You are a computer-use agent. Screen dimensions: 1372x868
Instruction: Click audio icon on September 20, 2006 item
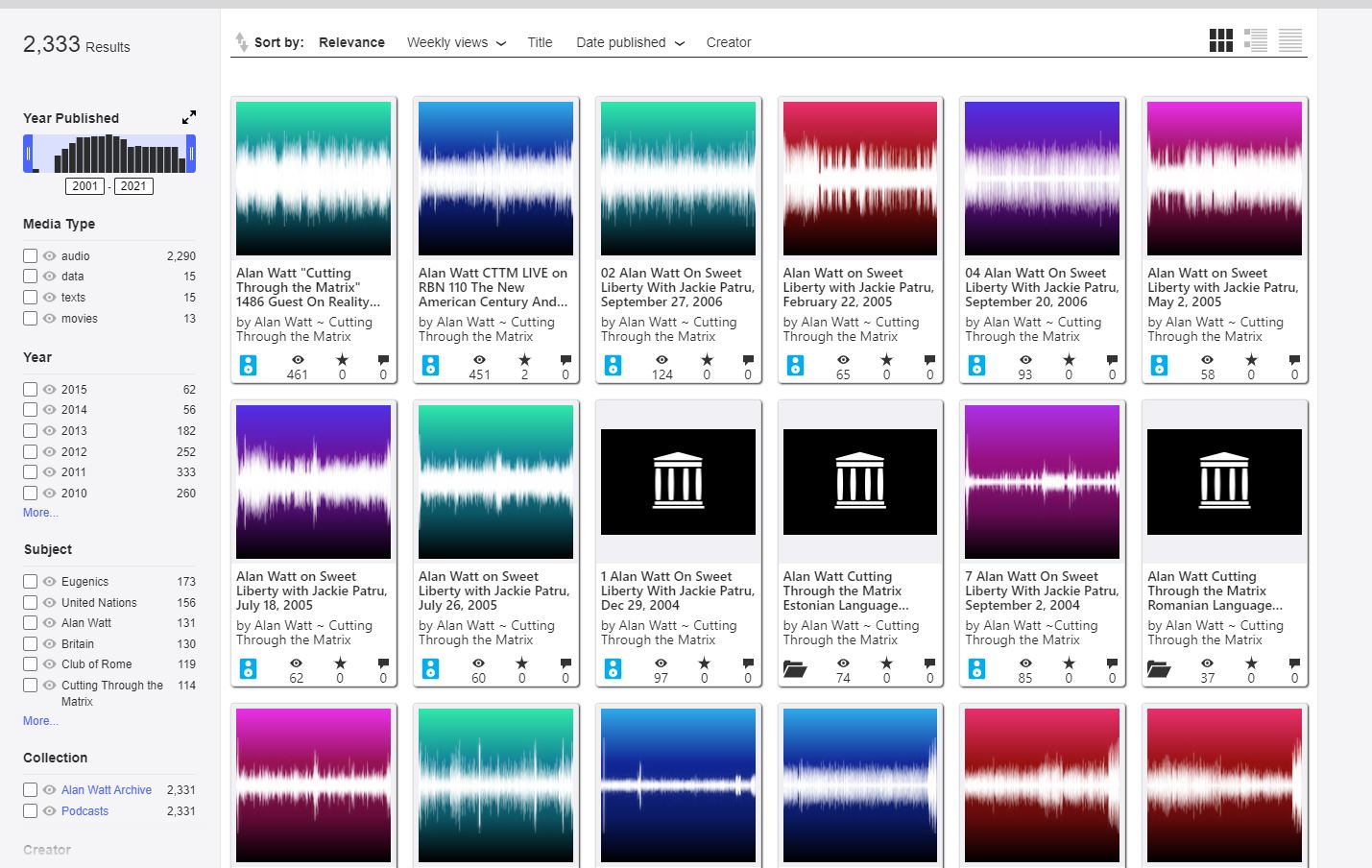point(976,366)
